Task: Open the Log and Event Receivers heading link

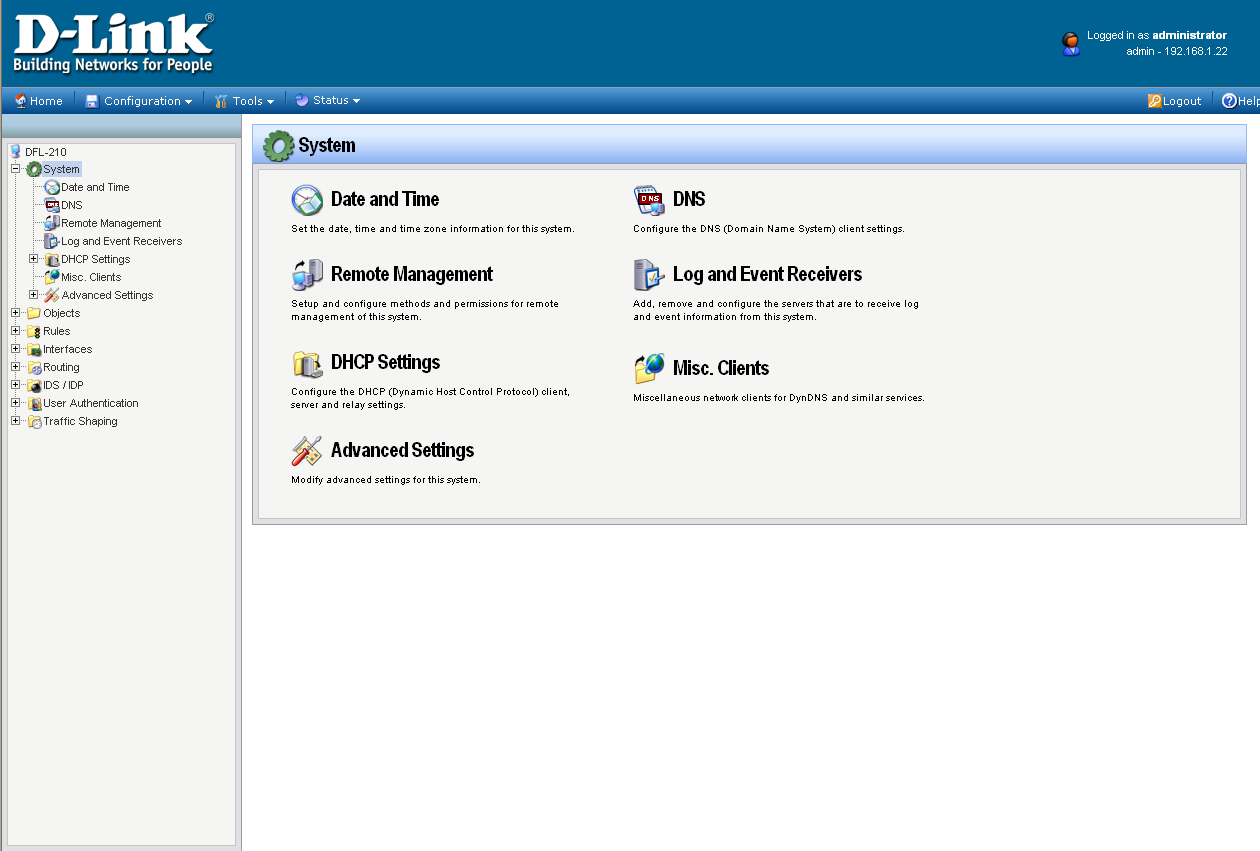Action: coord(767,274)
